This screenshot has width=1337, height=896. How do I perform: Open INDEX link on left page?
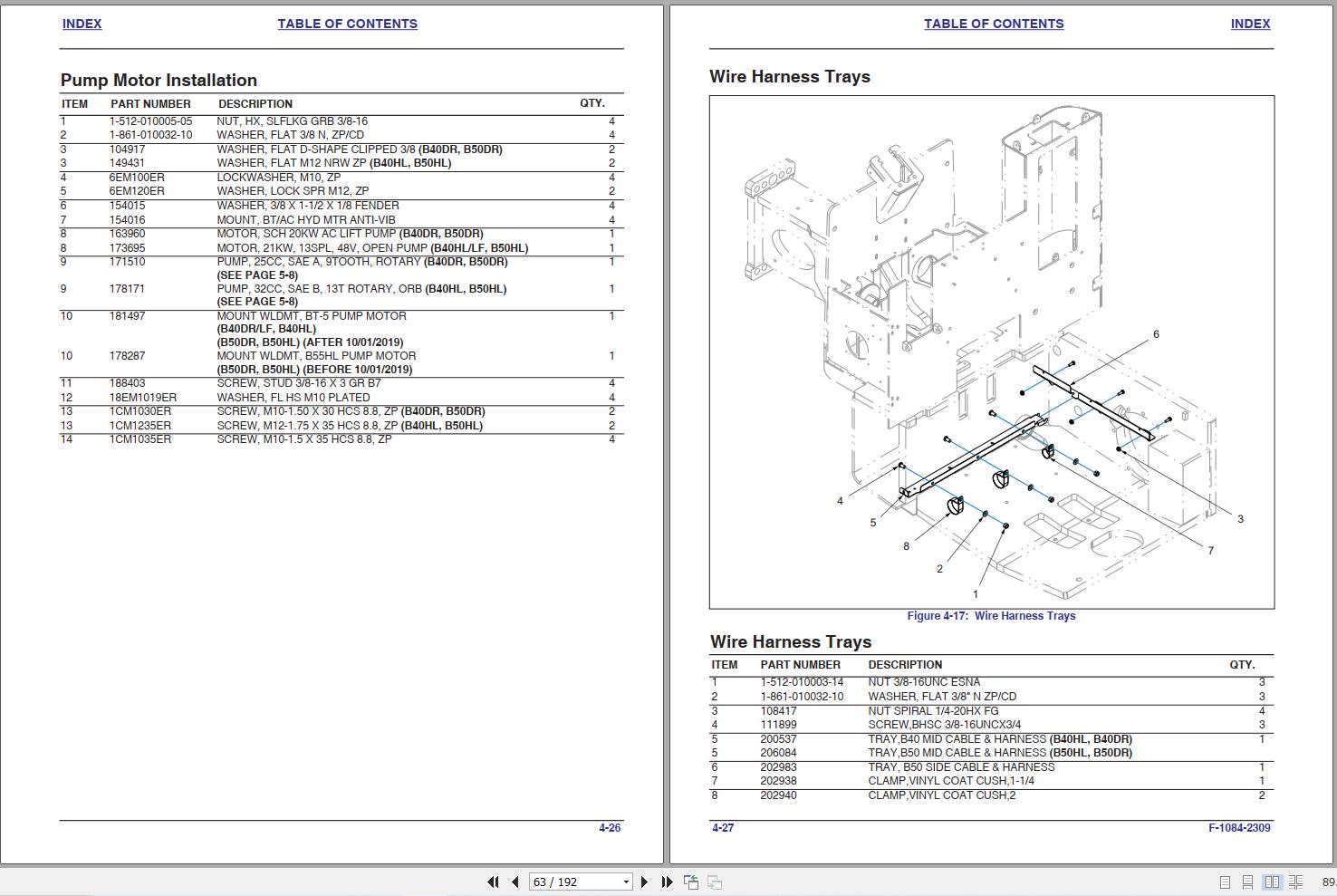(x=82, y=24)
